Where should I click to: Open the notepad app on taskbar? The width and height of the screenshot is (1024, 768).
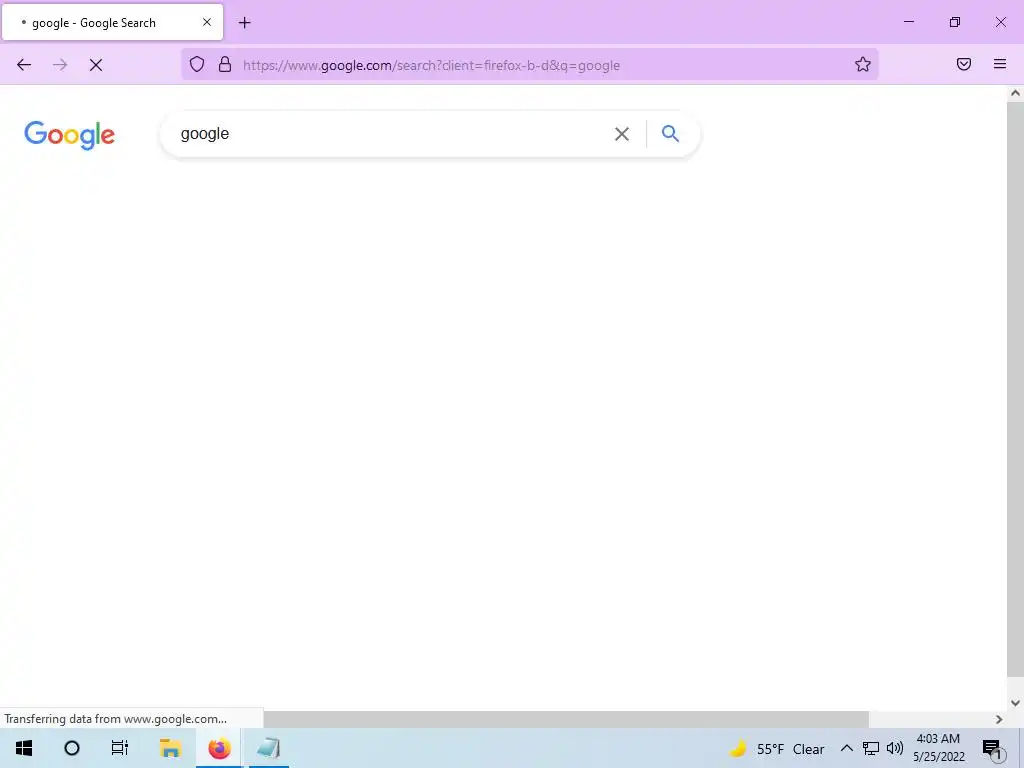click(x=268, y=748)
